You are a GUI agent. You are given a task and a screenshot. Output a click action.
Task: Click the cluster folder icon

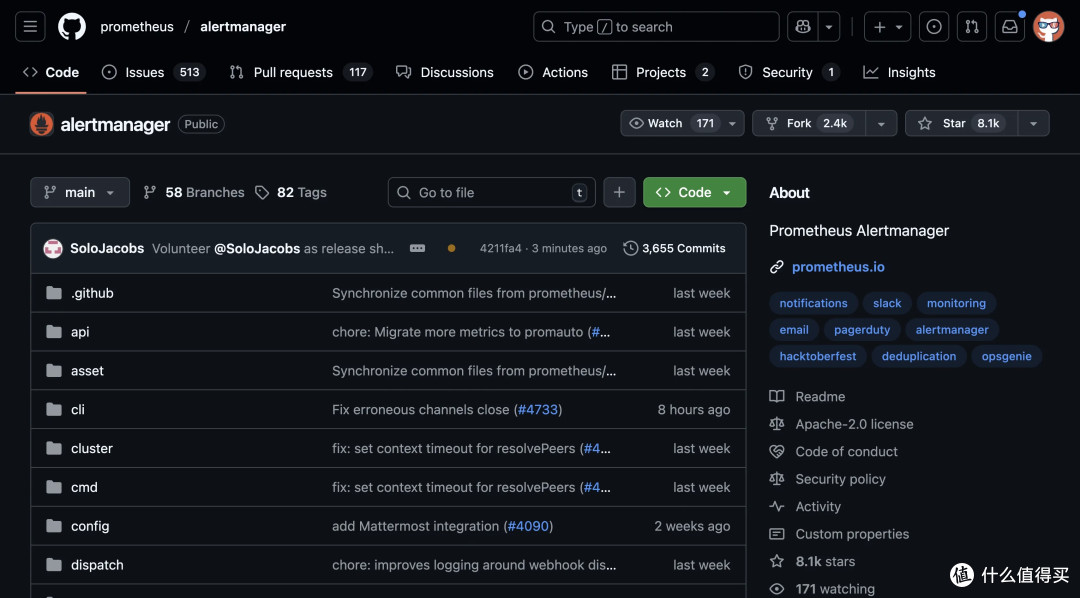pyautogui.click(x=54, y=448)
